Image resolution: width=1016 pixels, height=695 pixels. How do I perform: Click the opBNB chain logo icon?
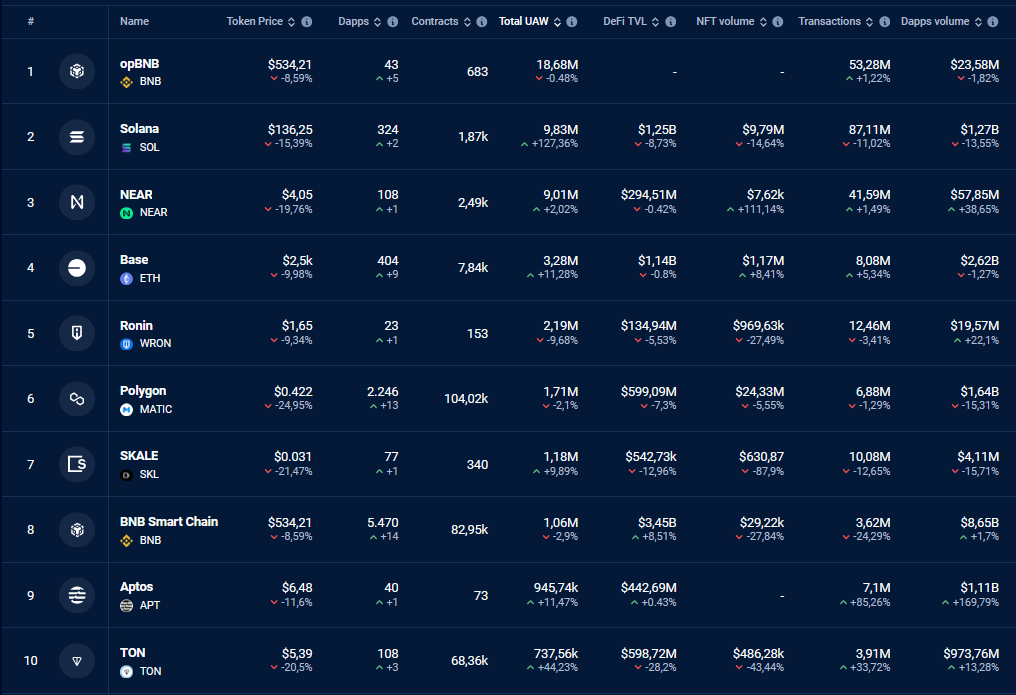(x=76, y=71)
